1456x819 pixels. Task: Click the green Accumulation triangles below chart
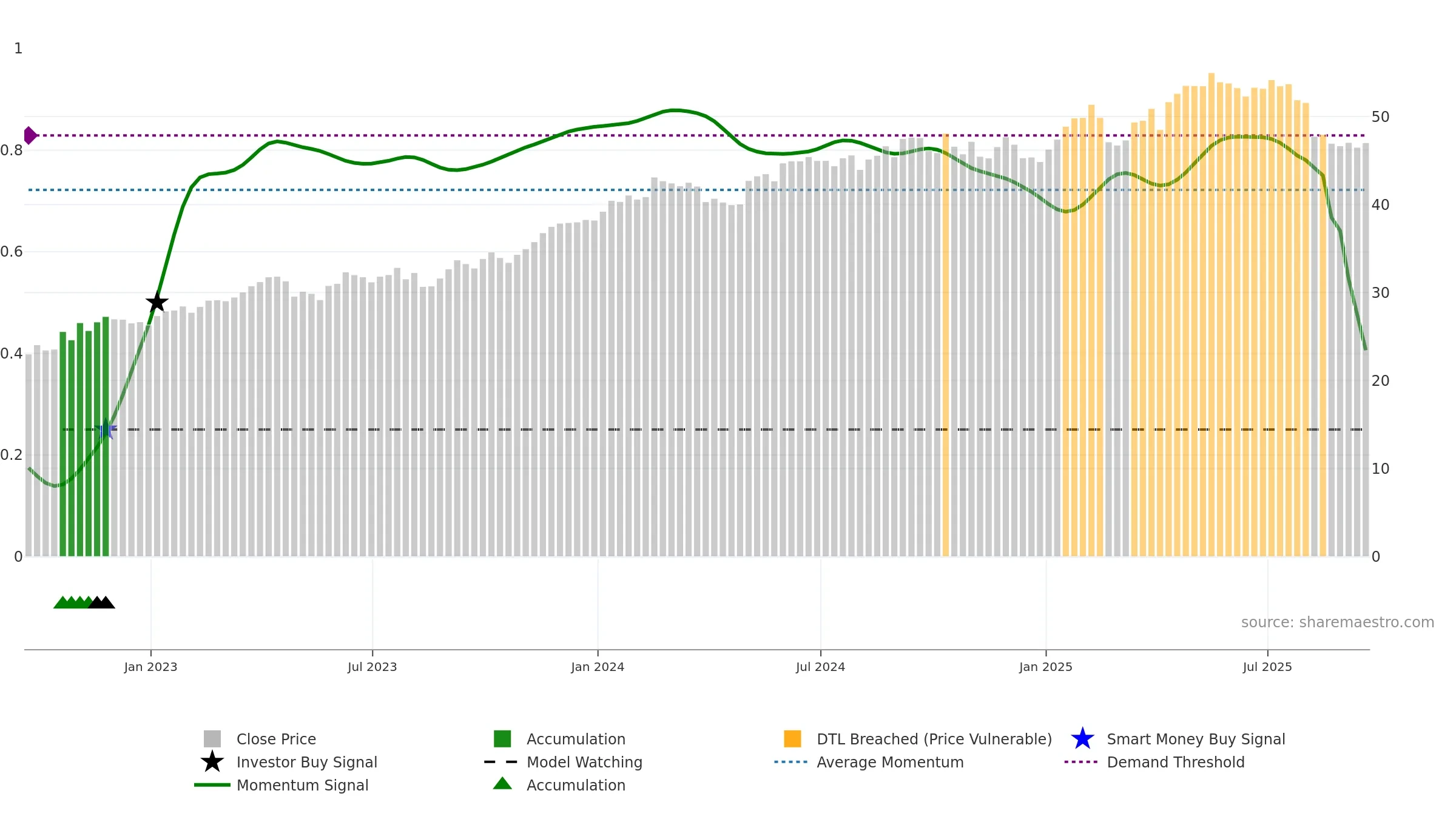coord(73,602)
